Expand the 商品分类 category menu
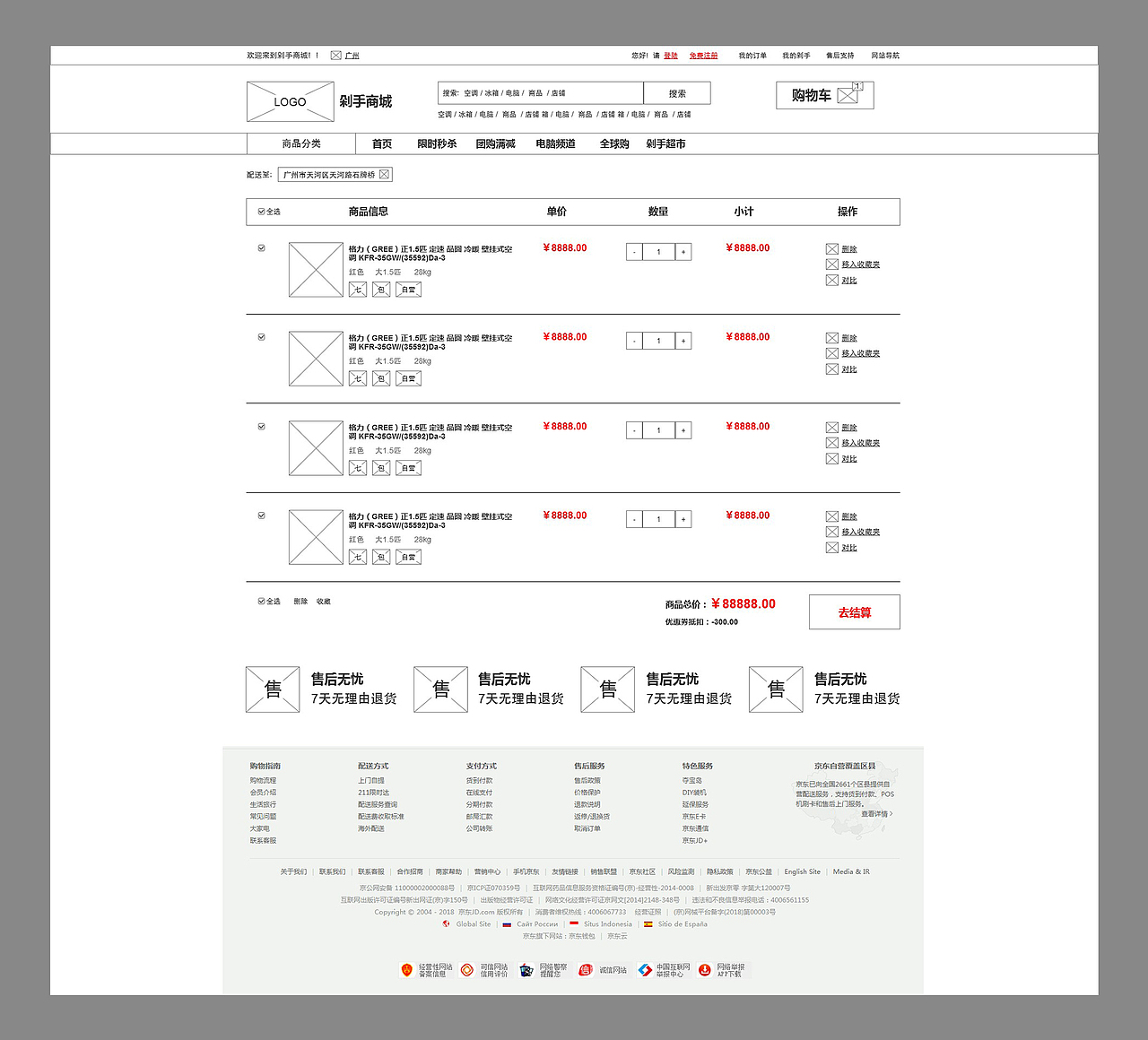Viewport: 1148px width, 1040px height. (x=301, y=143)
